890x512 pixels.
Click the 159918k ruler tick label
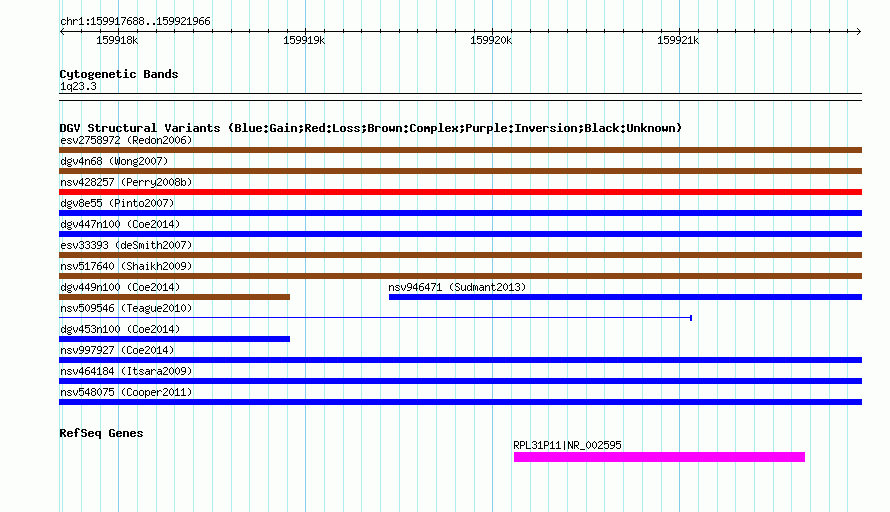click(117, 40)
